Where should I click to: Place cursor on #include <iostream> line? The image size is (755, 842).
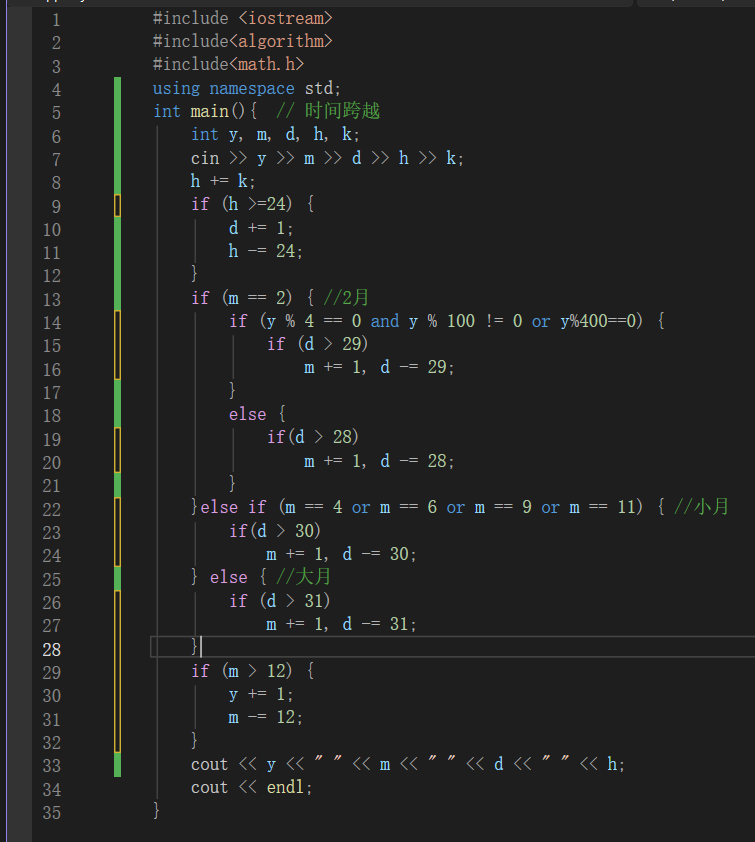coord(242,18)
